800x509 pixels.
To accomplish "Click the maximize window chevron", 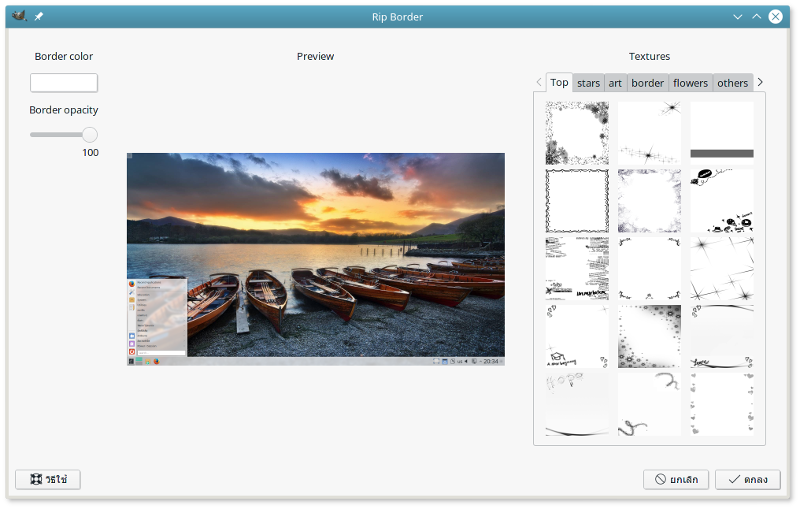I will pos(757,17).
